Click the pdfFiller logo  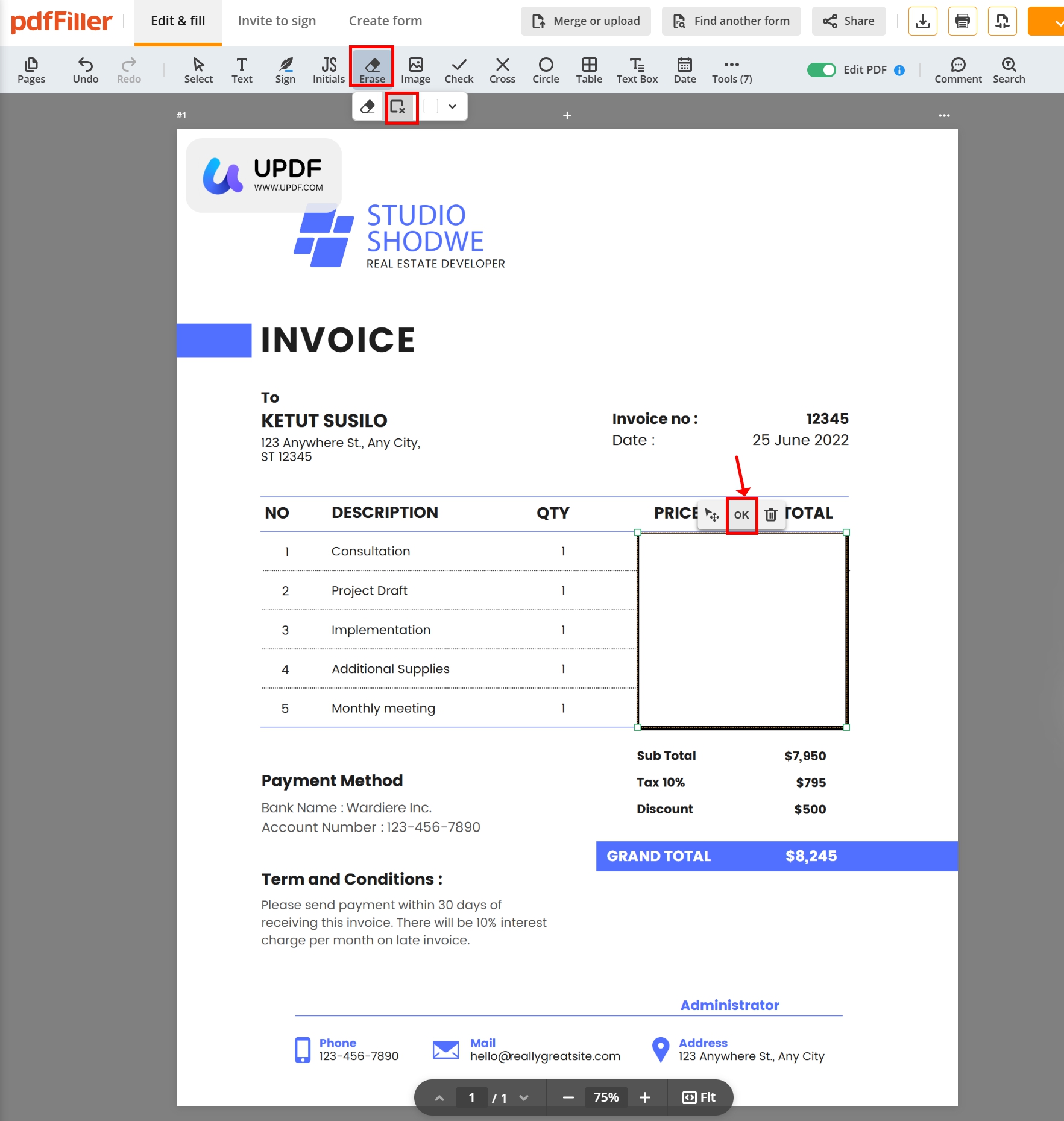61,22
